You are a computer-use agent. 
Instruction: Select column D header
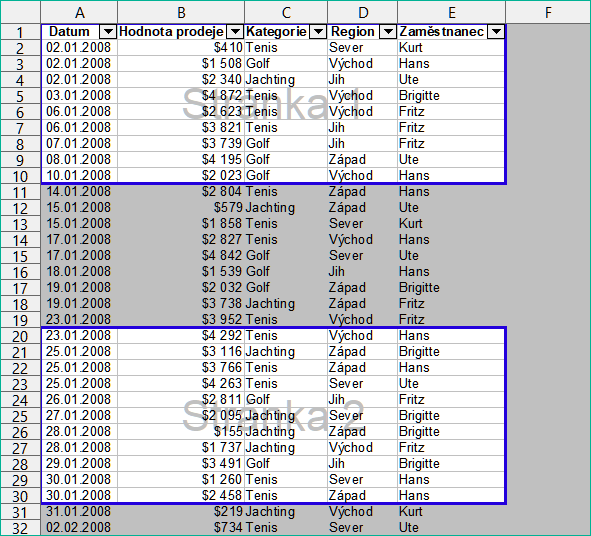(x=363, y=12)
